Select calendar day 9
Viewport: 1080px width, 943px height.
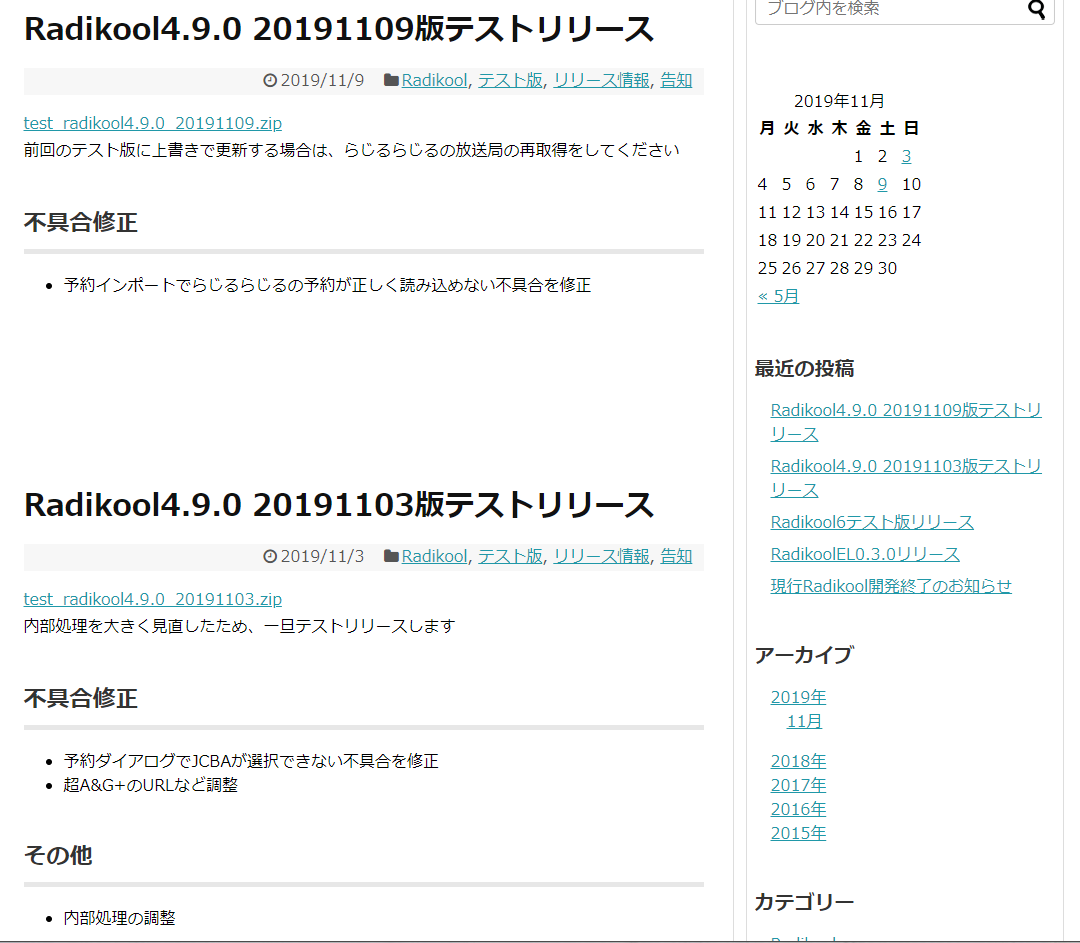pyautogui.click(x=882, y=184)
